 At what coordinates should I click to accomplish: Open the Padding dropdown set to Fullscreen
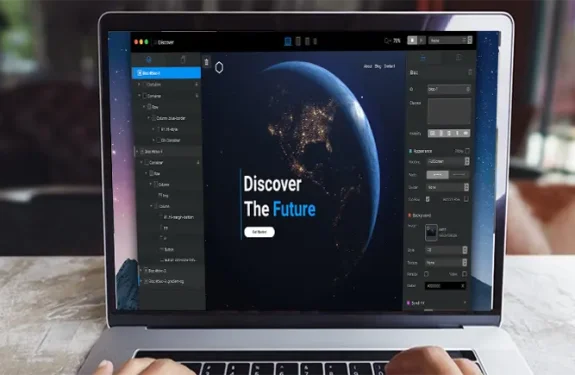[x=448, y=161]
